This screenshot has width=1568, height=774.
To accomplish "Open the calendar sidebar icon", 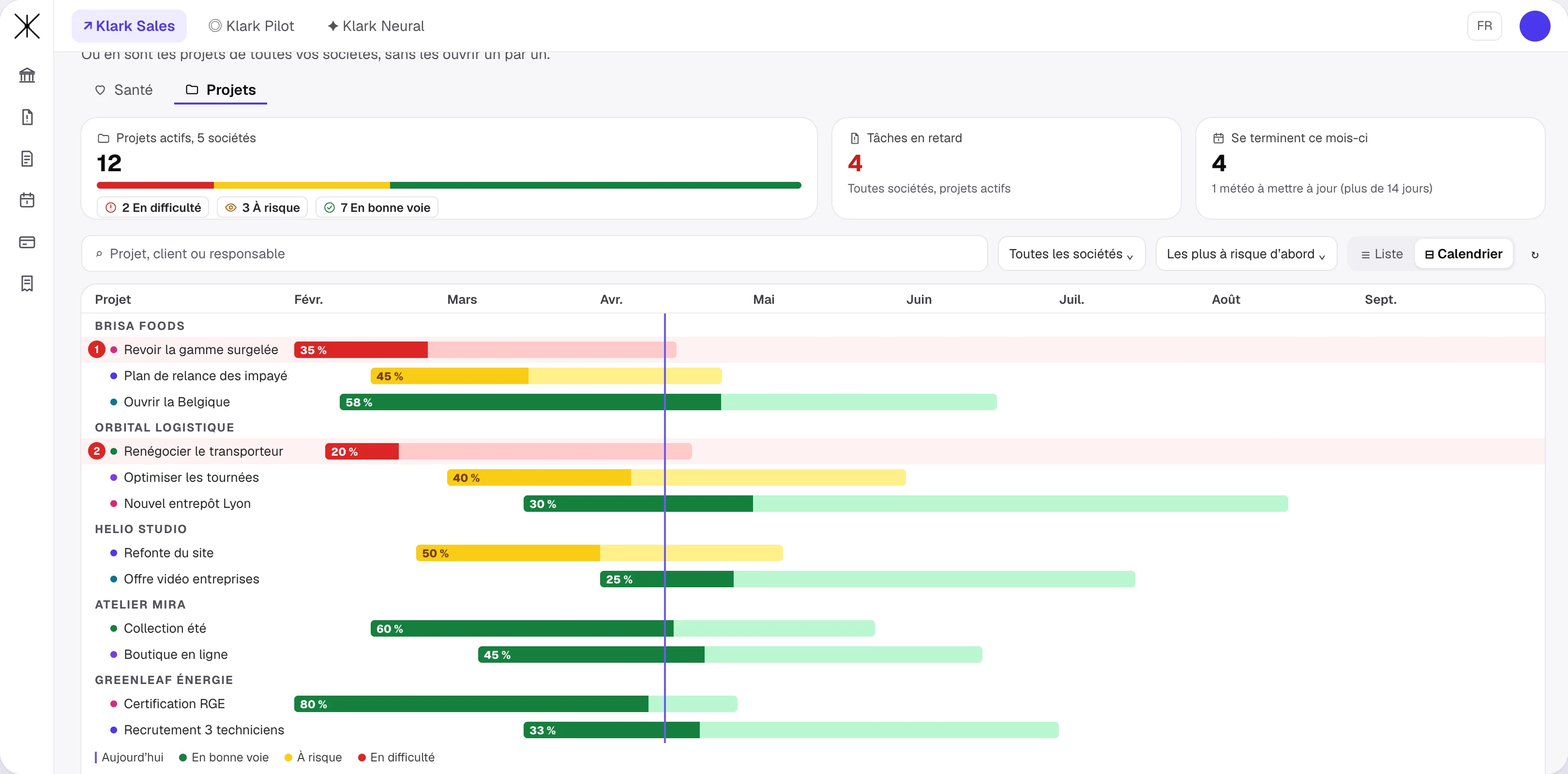I will [27, 200].
